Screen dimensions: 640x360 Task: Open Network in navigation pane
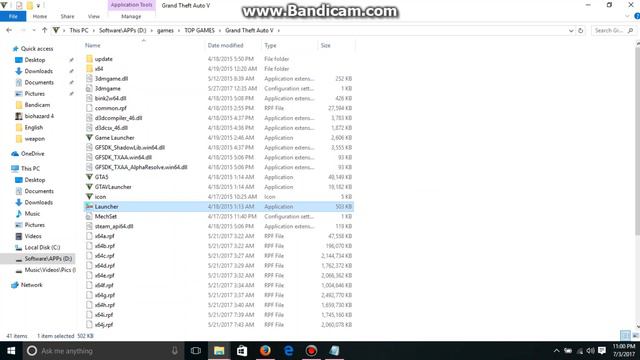pyautogui.click(x=31, y=285)
